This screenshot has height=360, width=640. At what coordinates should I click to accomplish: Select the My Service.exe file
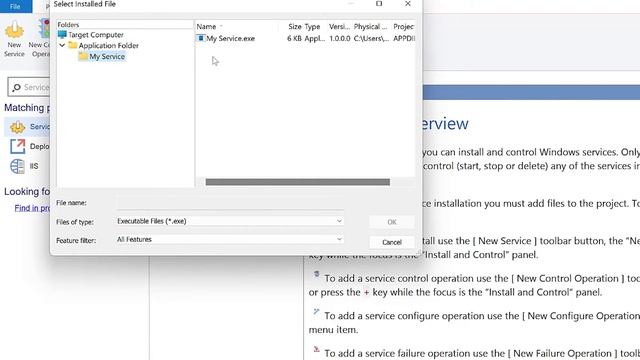230,38
